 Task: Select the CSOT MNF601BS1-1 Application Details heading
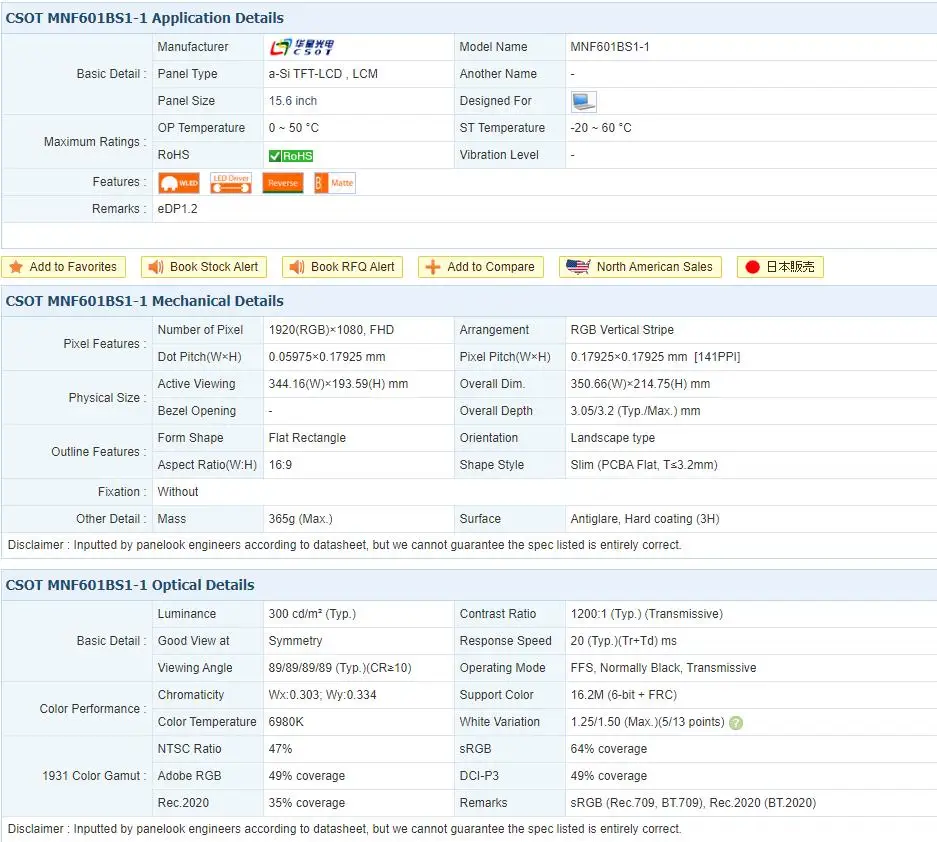point(145,18)
